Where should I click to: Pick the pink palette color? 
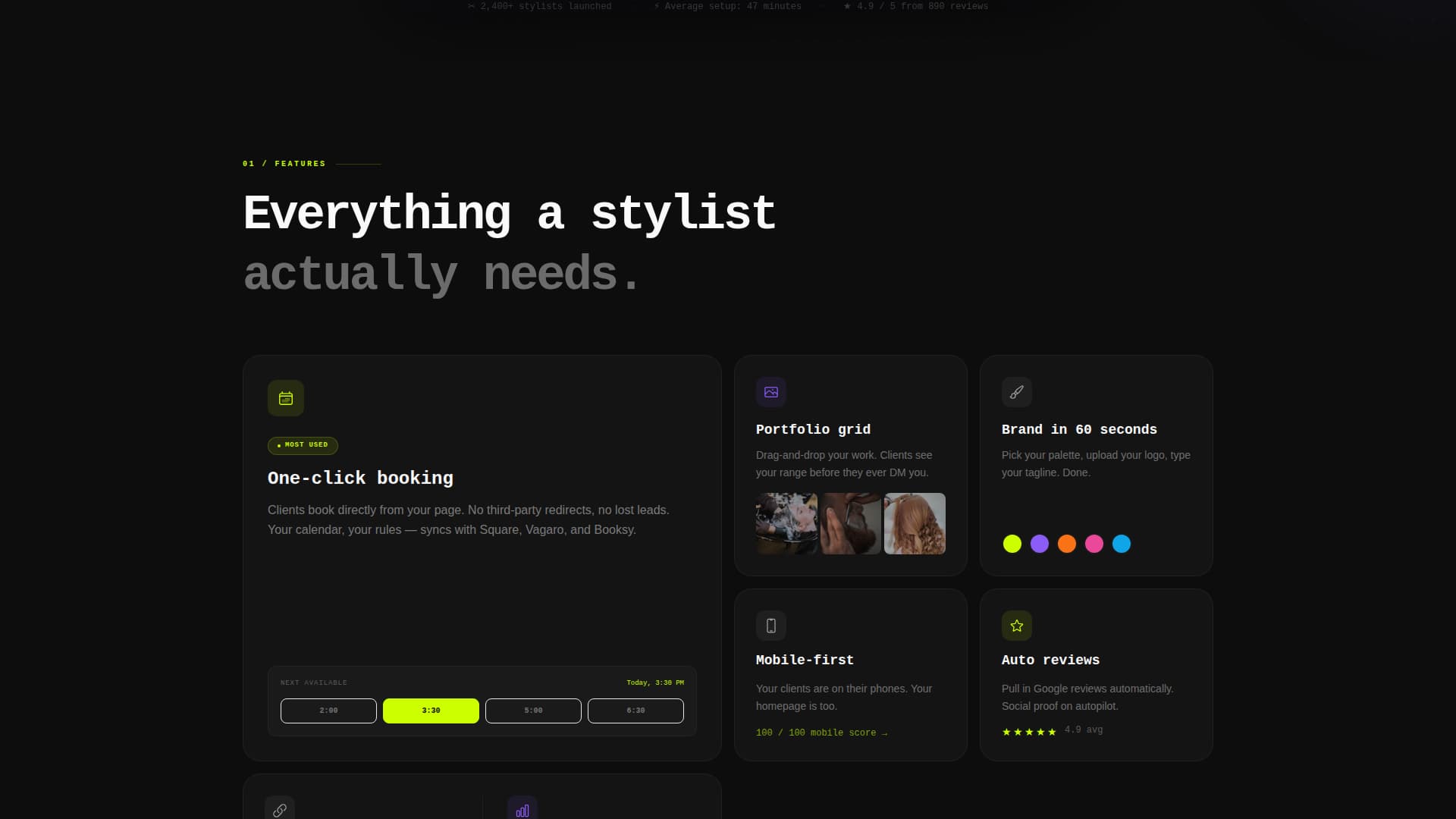pos(1094,544)
